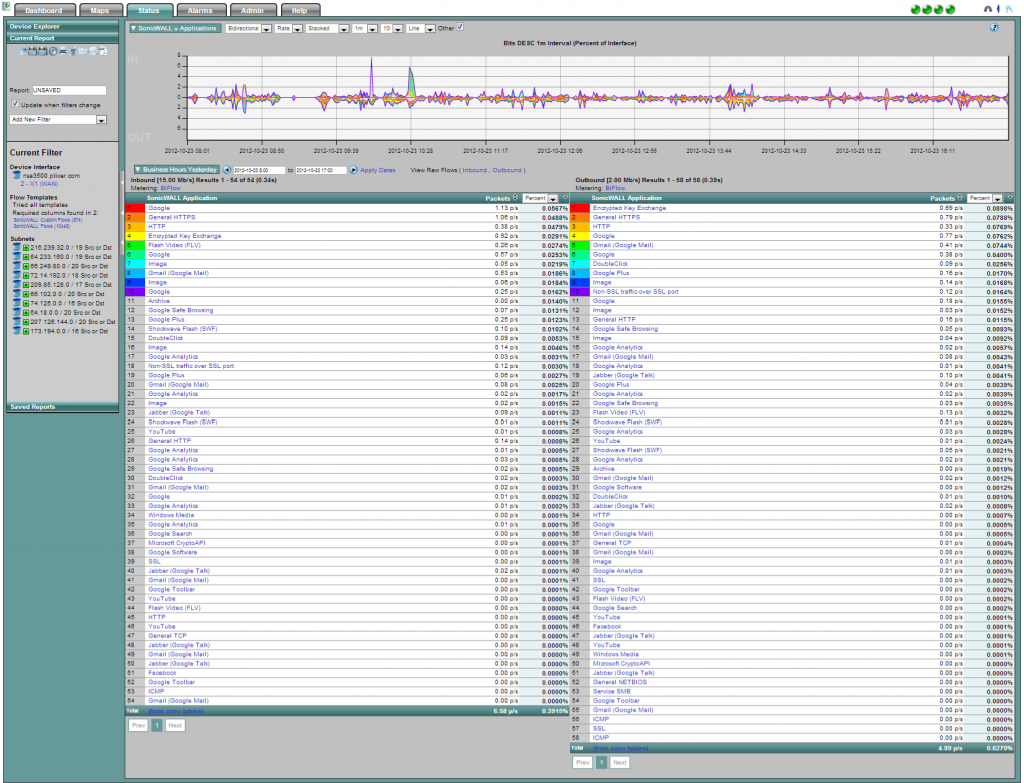Open the Line graph type dropdown
The image size is (1024, 783).
click(x=420, y=29)
